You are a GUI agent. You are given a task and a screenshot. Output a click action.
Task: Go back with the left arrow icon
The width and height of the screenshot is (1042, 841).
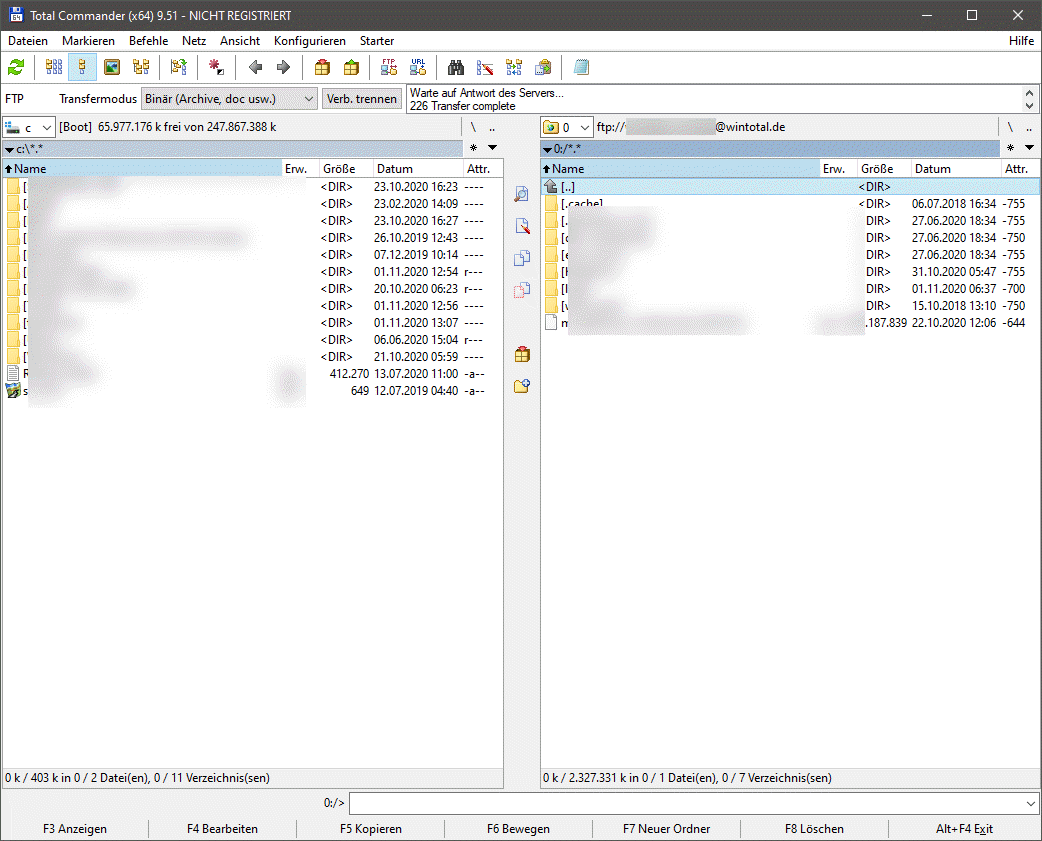(x=255, y=67)
